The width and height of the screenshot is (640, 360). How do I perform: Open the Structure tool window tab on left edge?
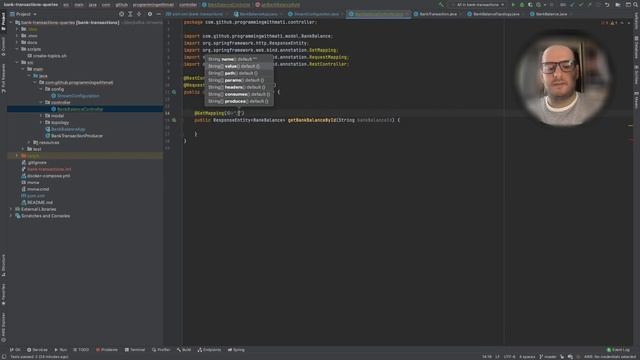[x=3, y=265]
